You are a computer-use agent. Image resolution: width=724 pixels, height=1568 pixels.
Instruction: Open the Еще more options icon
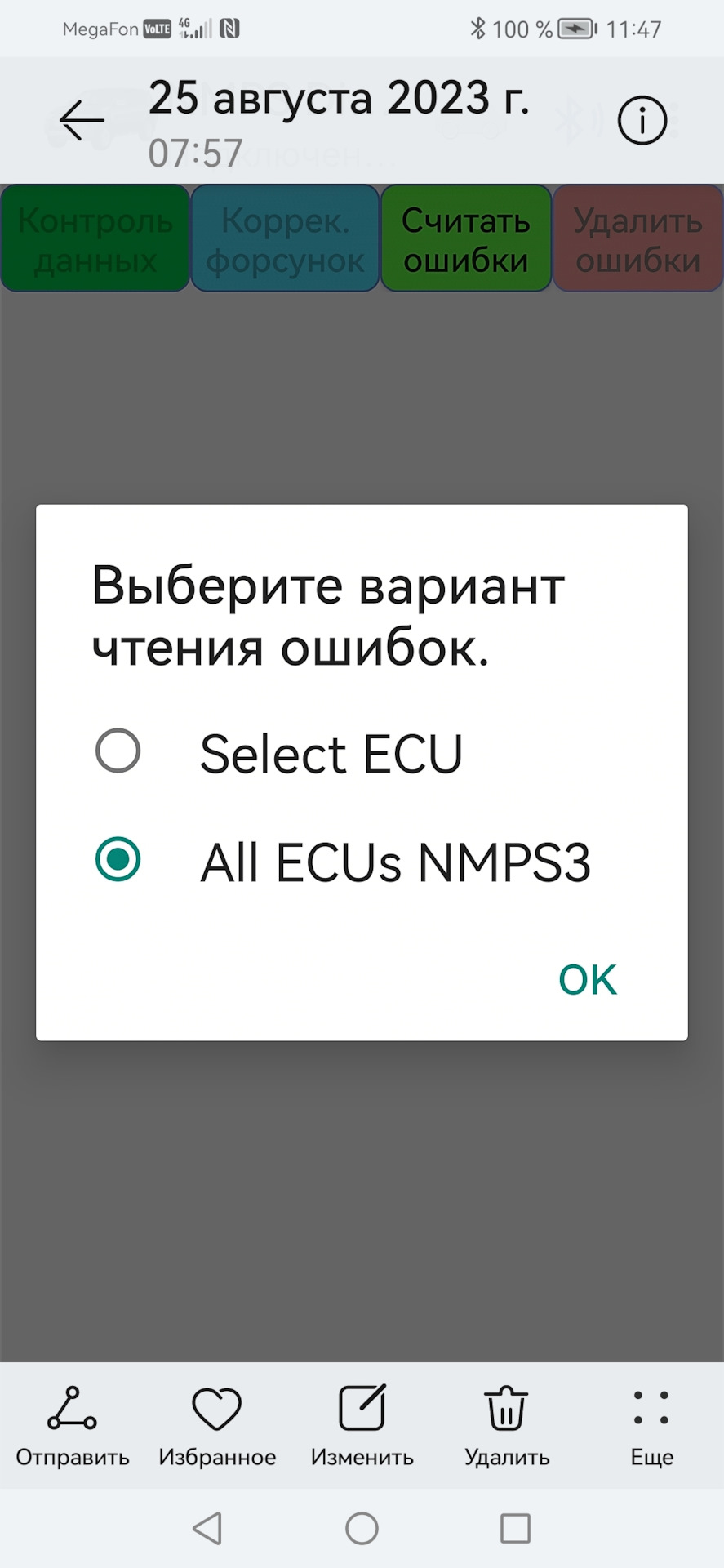tap(651, 1408)
